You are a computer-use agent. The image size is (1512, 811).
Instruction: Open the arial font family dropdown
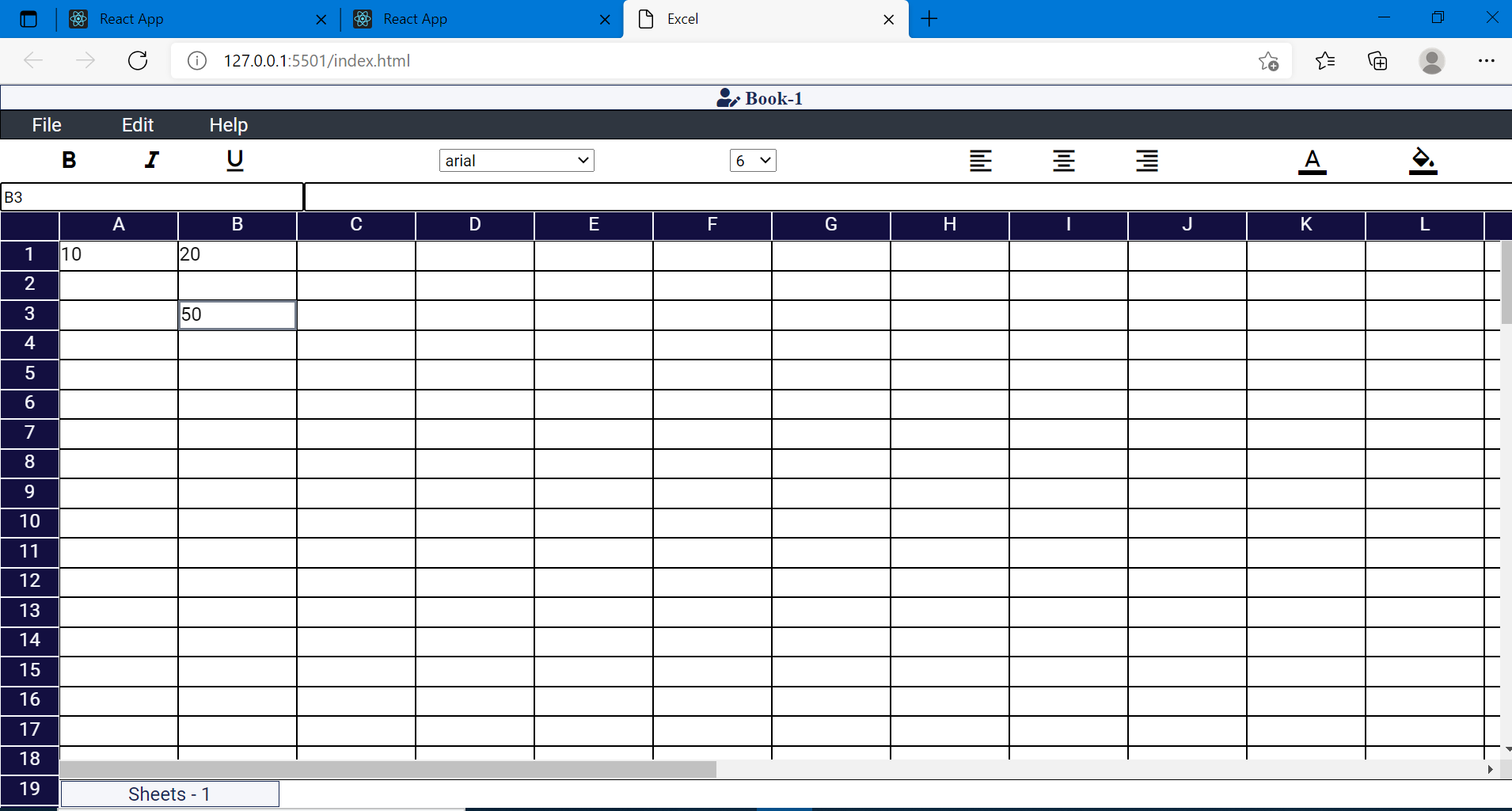[x=515, y=160]
